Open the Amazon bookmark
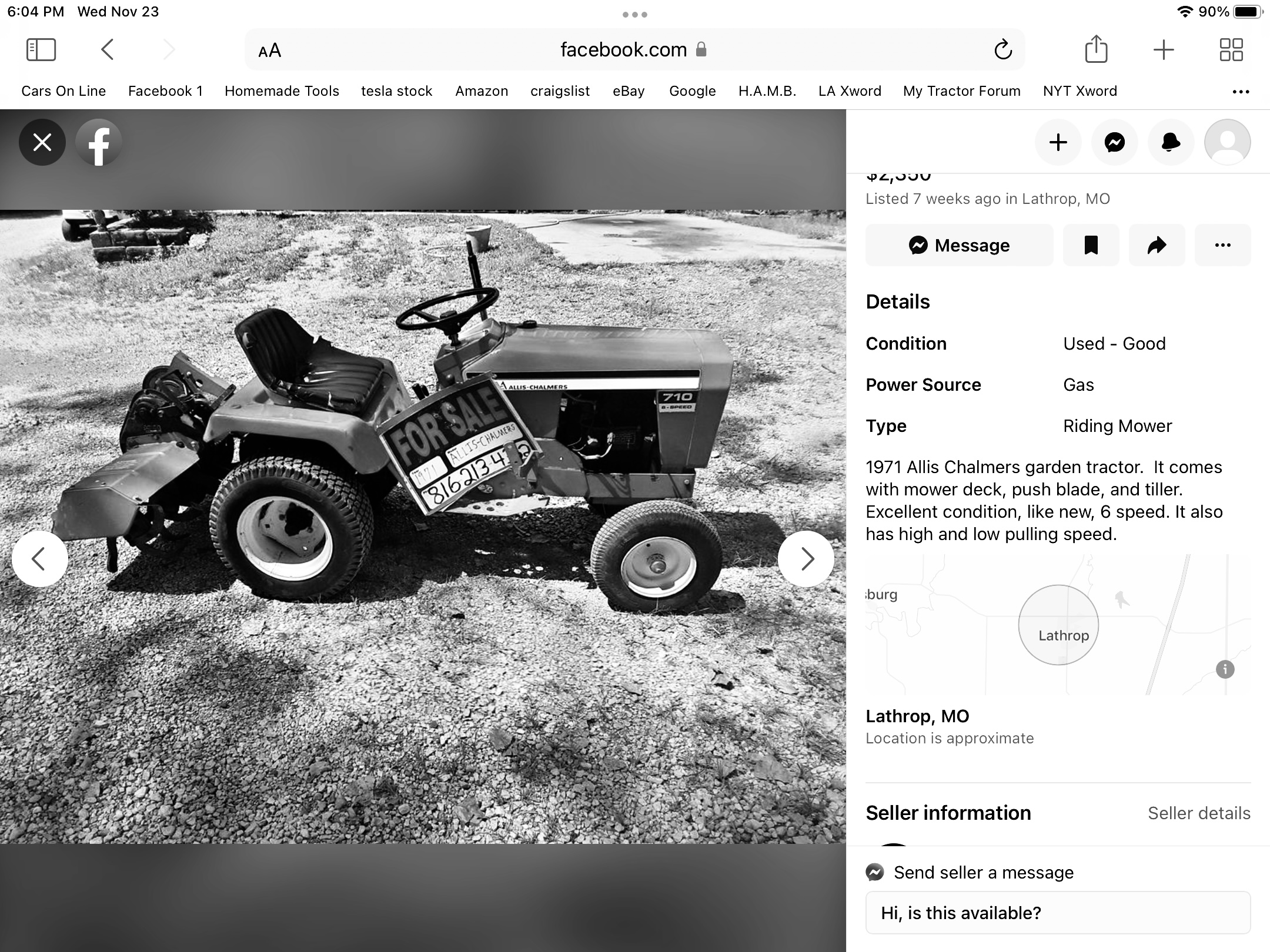 click(x=482, y=91)
